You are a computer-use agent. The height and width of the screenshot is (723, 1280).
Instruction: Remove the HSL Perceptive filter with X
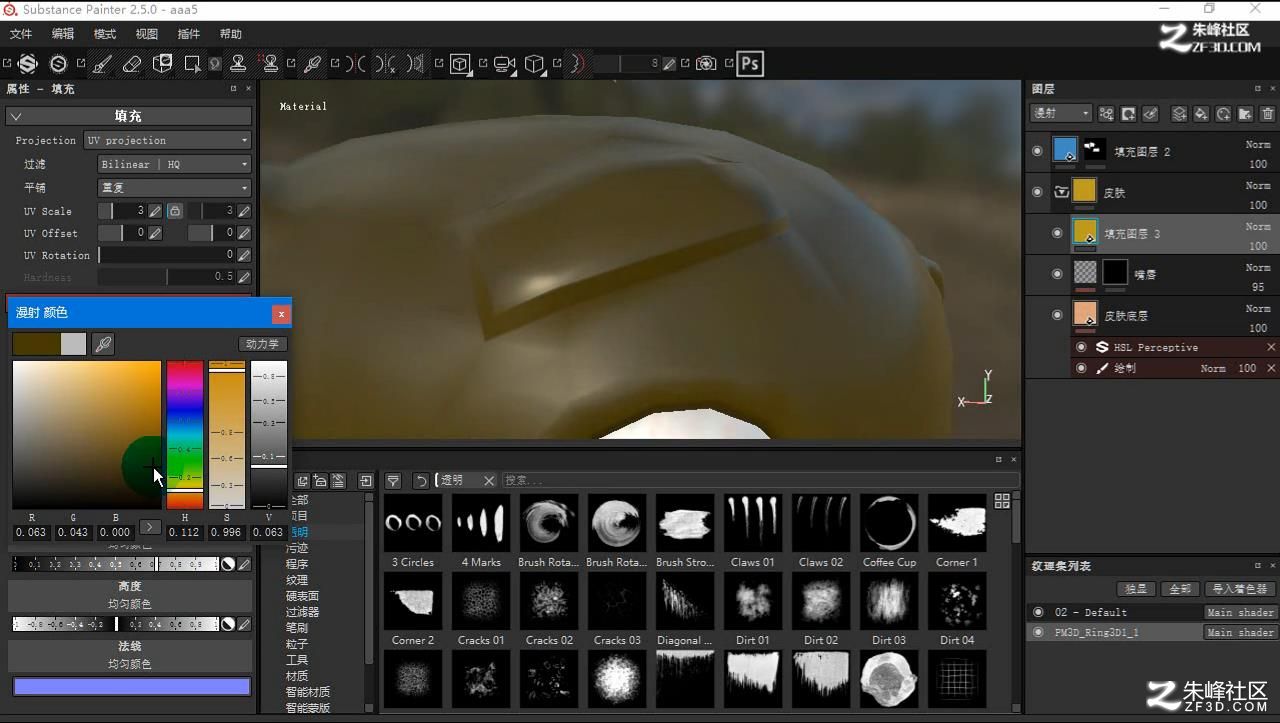tap(1271, 347)
